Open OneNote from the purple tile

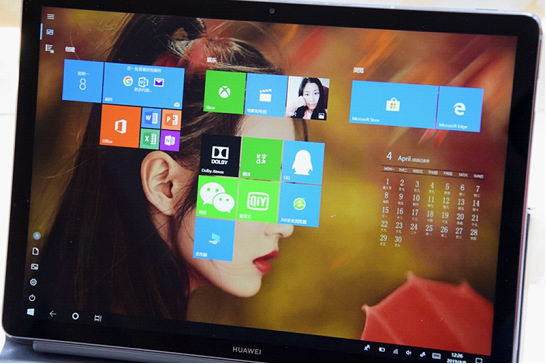pyautogui.click(x=170, y=141)
